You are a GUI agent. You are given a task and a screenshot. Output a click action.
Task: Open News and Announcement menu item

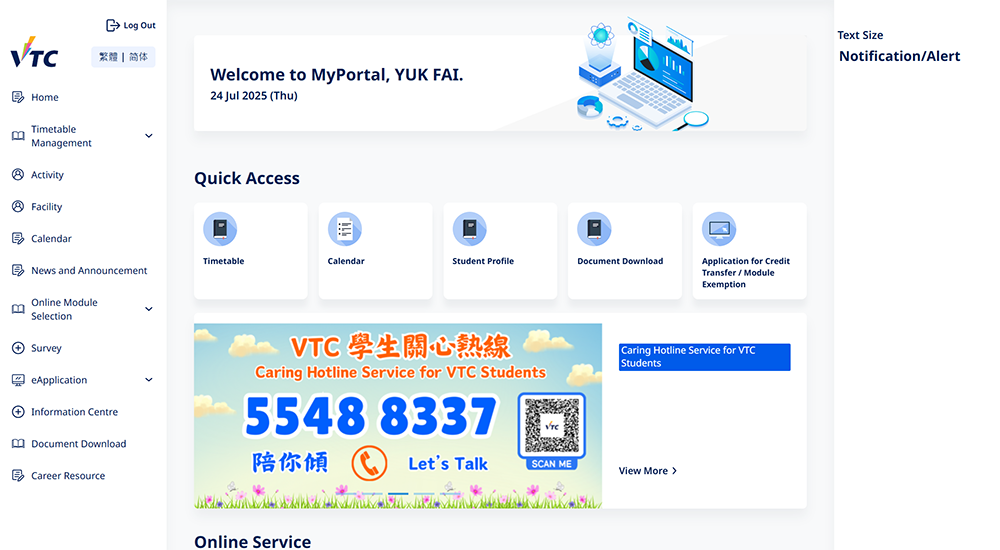point(89,270)
